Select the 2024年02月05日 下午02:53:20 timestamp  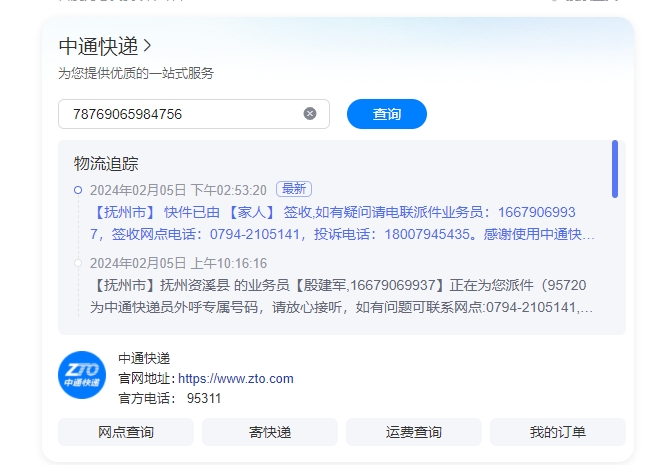(178, 190)
